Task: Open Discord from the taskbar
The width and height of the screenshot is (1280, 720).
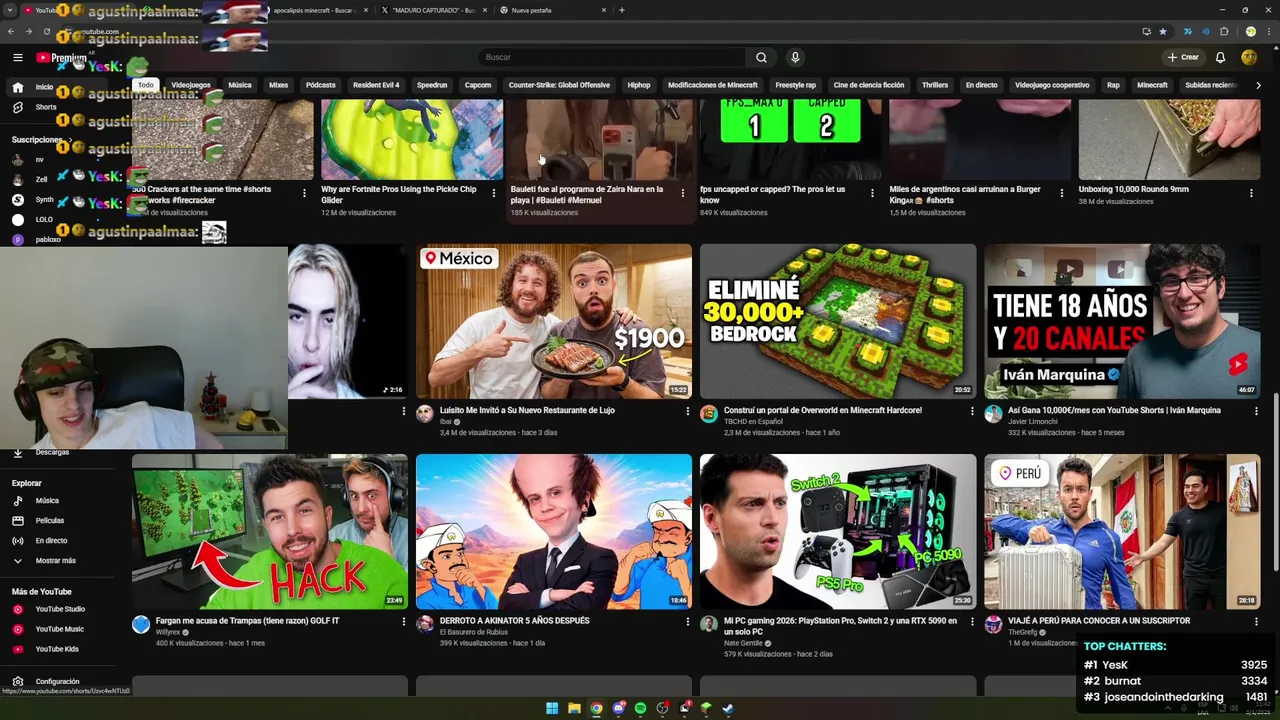Action: tap(618, 708)
